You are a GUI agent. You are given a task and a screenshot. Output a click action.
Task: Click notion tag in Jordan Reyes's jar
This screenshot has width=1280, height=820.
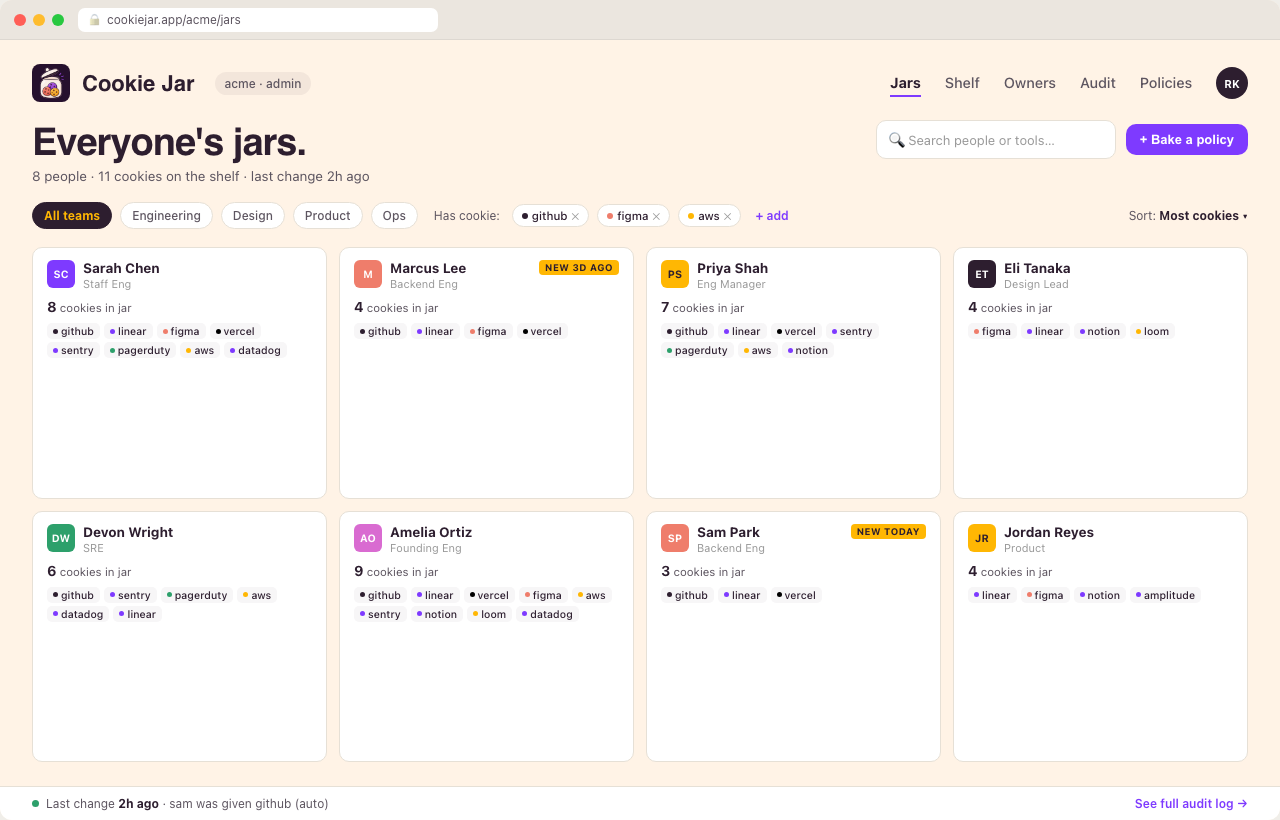point(1100,595)
